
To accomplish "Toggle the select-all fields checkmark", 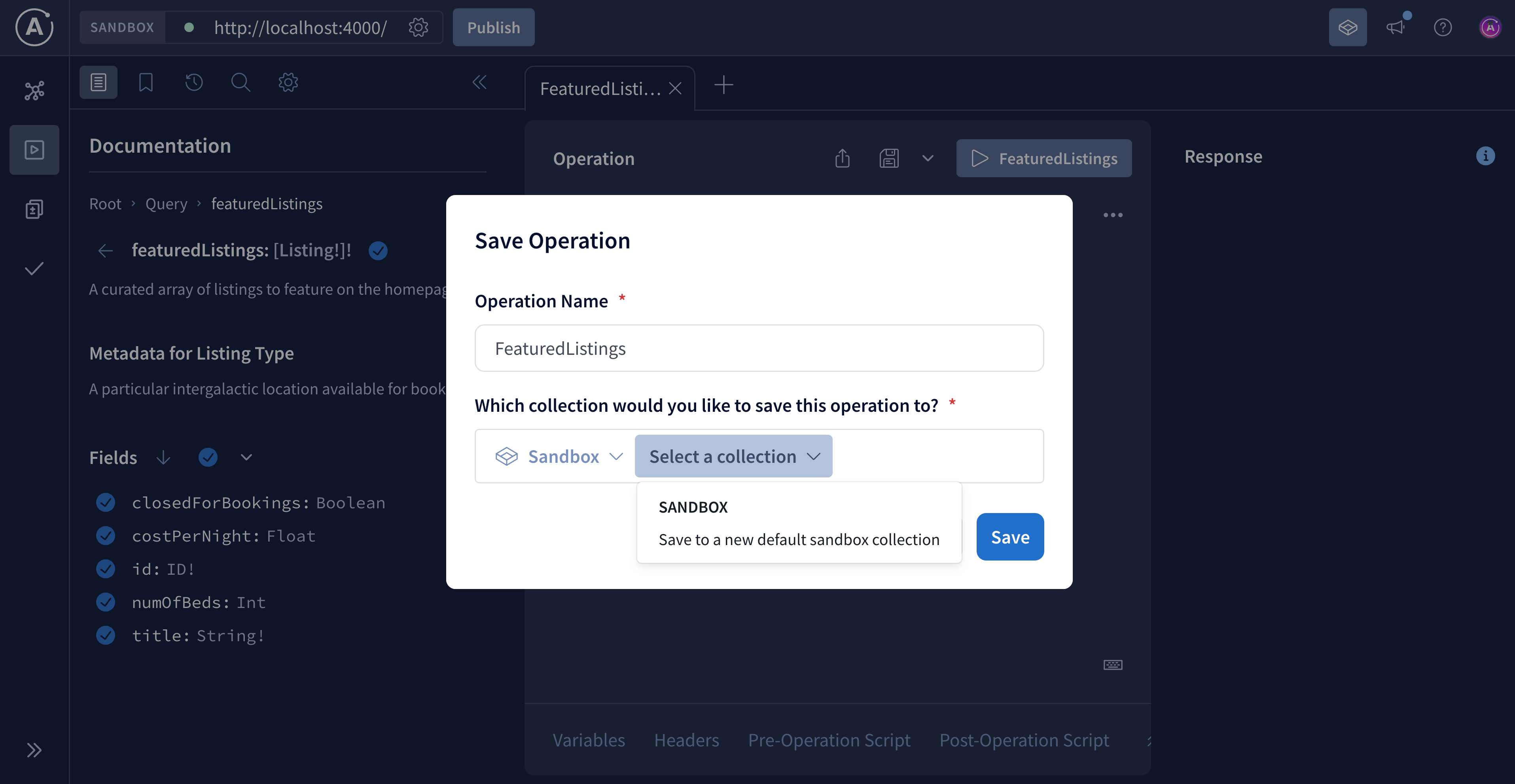I will (x=208, y=457).
